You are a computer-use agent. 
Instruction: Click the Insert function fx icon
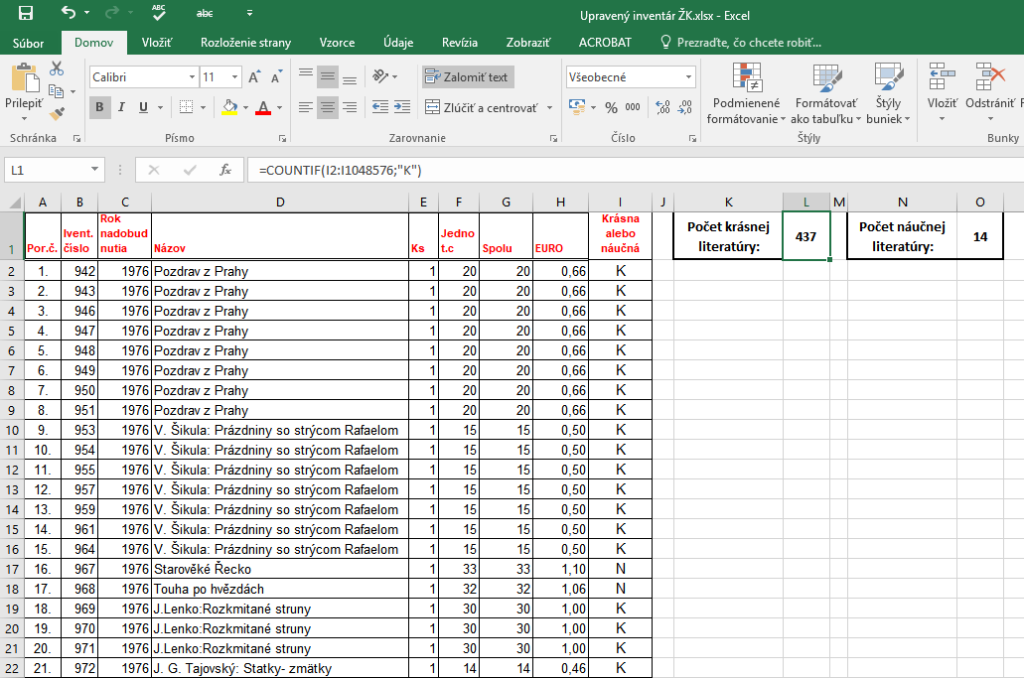[x=226, y=170]
